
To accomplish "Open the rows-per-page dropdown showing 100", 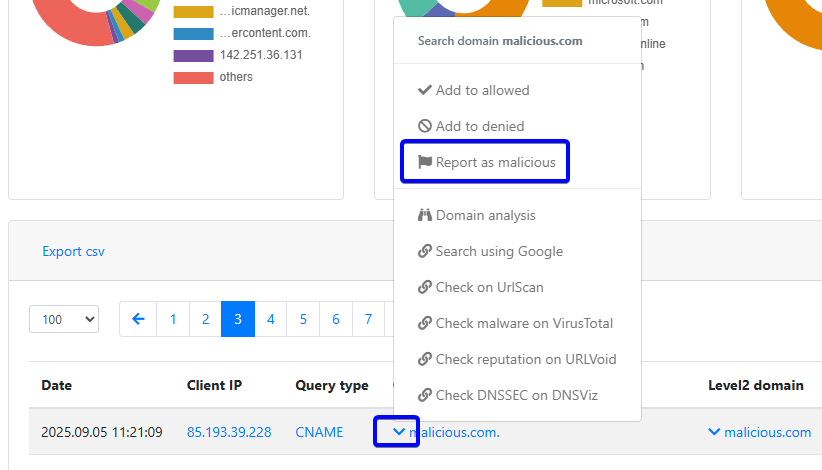I will coord(64,319).
